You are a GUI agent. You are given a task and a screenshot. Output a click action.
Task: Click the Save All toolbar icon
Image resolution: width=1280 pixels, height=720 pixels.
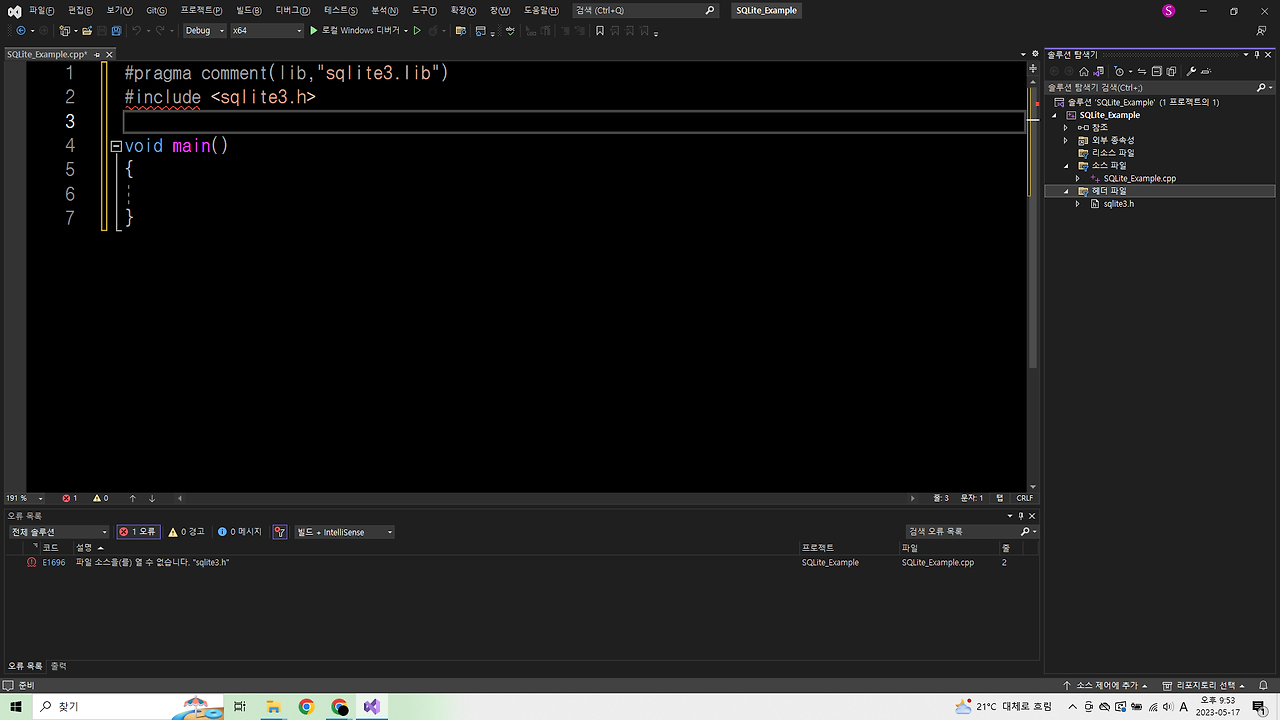click(116, 31)
